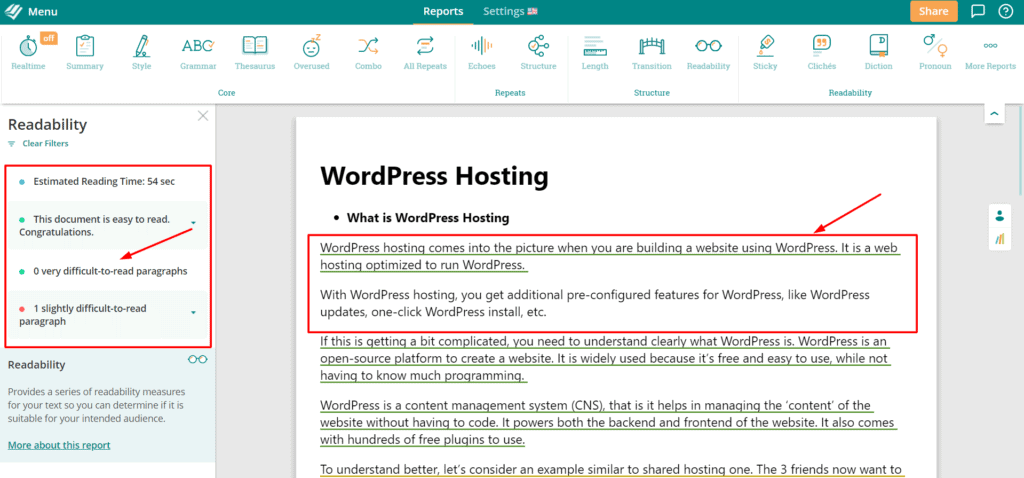Open the Menu in top bar
This screenshot has width=1024, height=478.
(30, 12)
